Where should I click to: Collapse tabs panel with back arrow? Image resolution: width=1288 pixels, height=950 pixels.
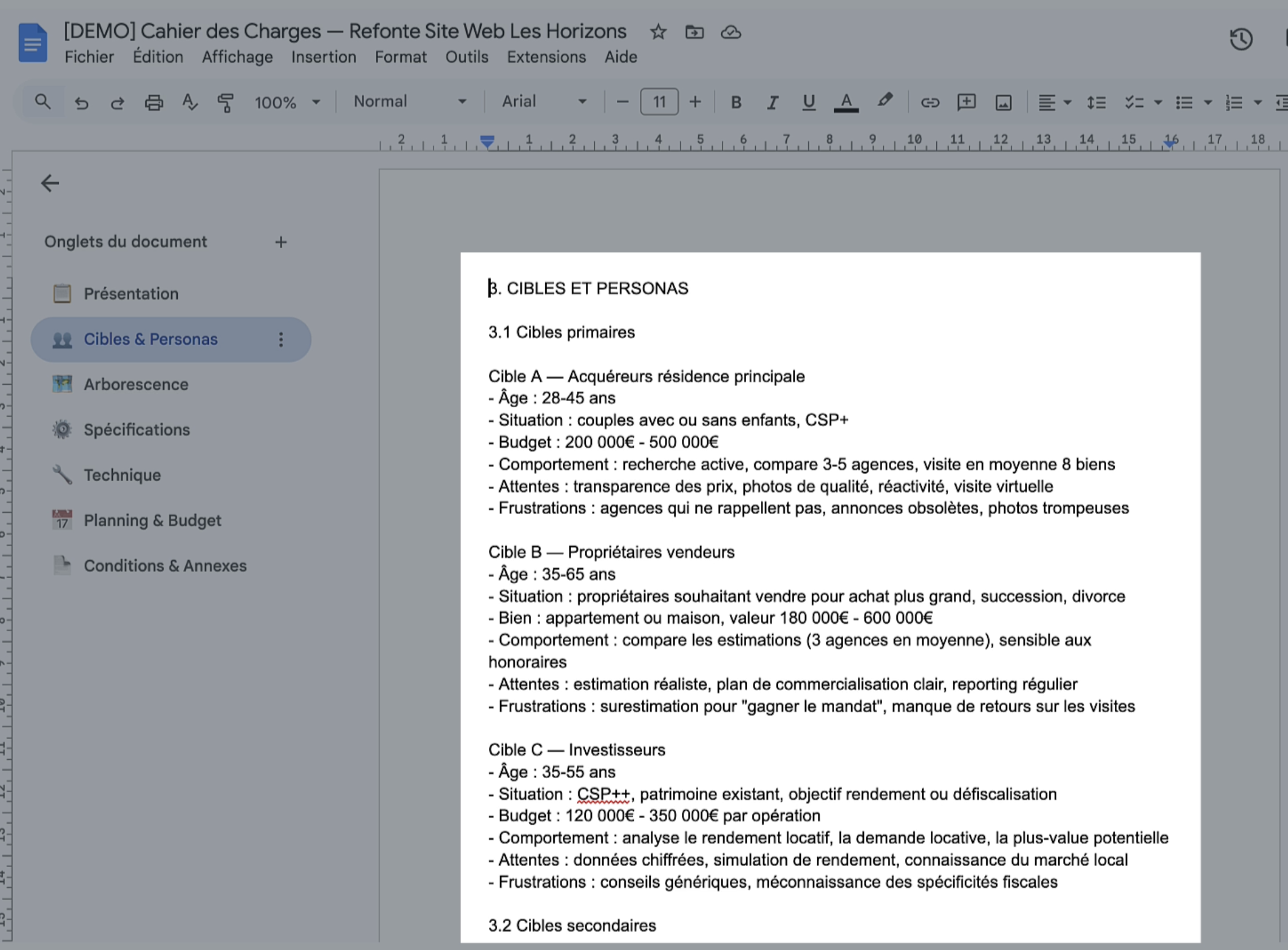point(50,183)
